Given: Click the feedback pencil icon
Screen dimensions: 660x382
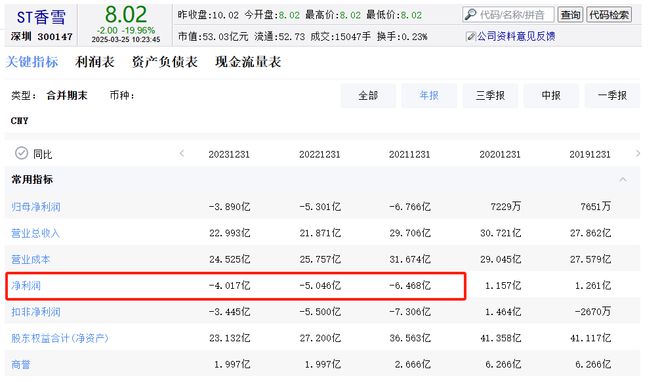Looking at the screenshot, I should [x=471, y=37].
